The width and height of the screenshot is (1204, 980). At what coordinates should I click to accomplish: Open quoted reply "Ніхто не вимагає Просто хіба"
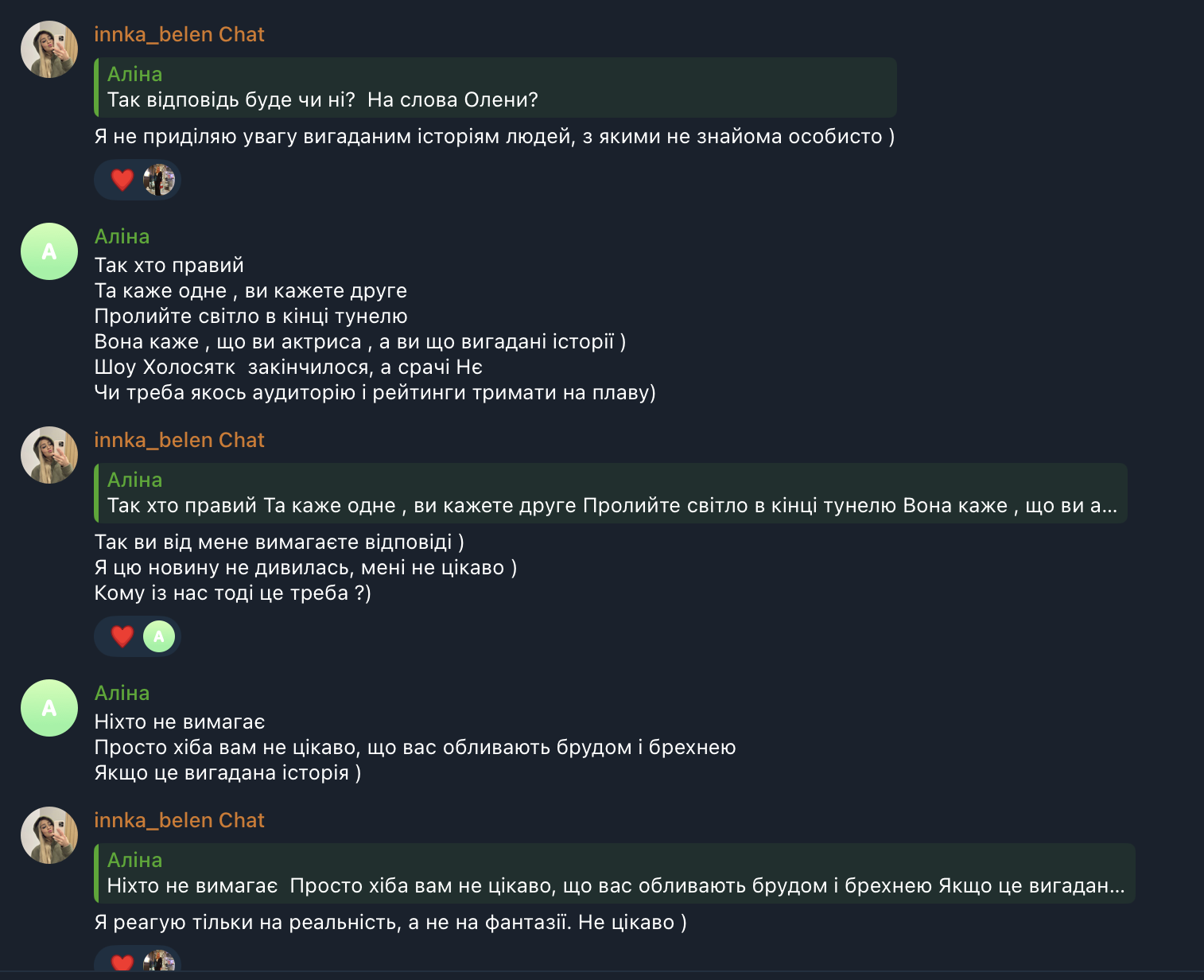coord(614,873)
